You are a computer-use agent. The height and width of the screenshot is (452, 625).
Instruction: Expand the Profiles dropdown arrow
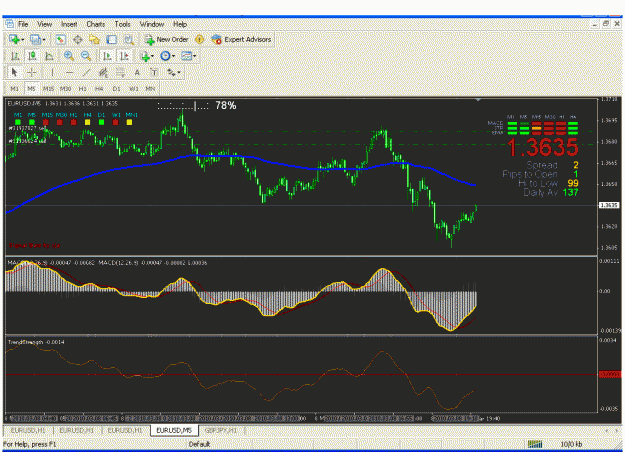[x=44, y=39]
